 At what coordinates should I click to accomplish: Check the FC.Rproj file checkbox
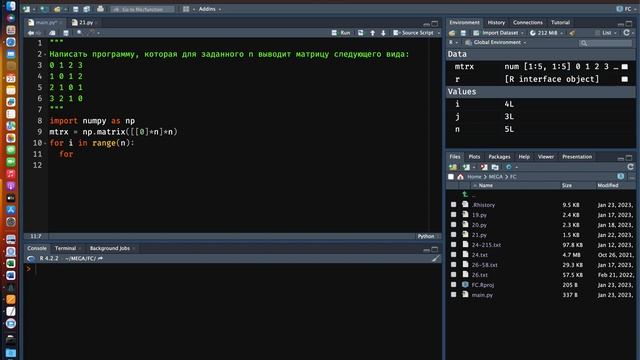click(x=453, y=284)
